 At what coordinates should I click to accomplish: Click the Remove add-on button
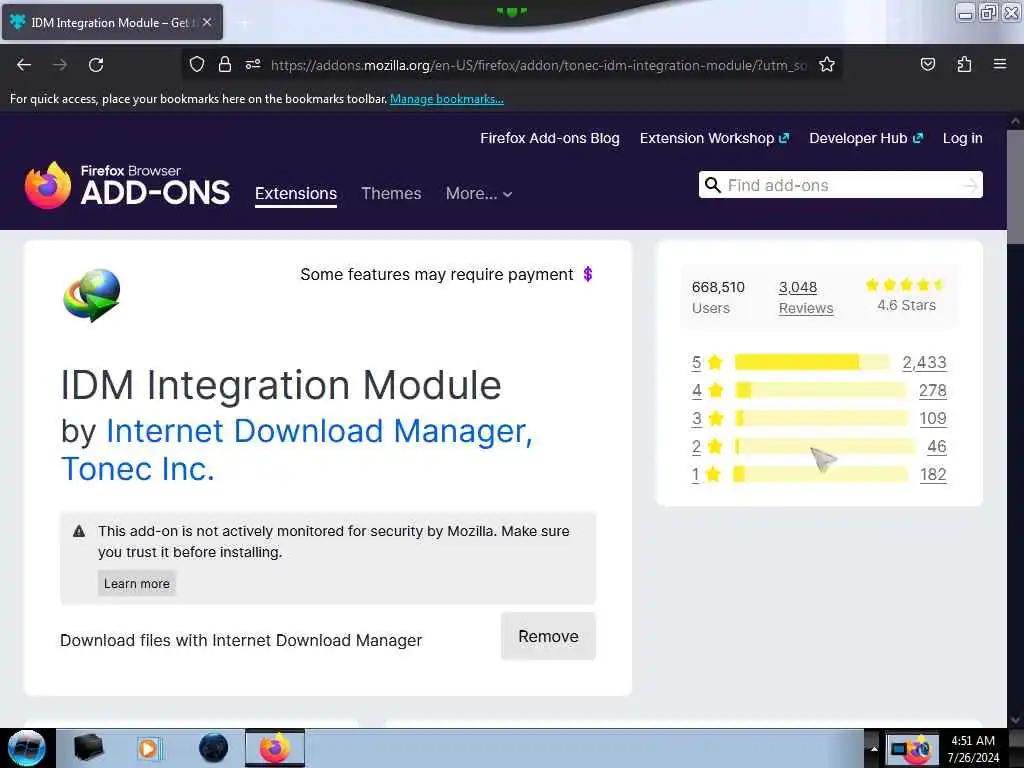point(548,636)
